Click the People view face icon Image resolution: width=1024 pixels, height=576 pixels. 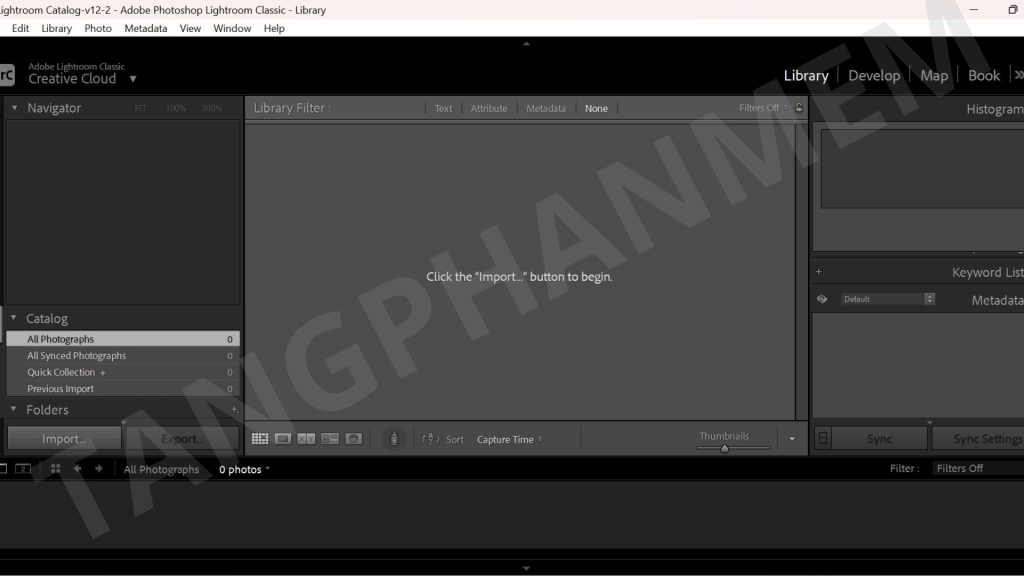(x=353, y=439)
